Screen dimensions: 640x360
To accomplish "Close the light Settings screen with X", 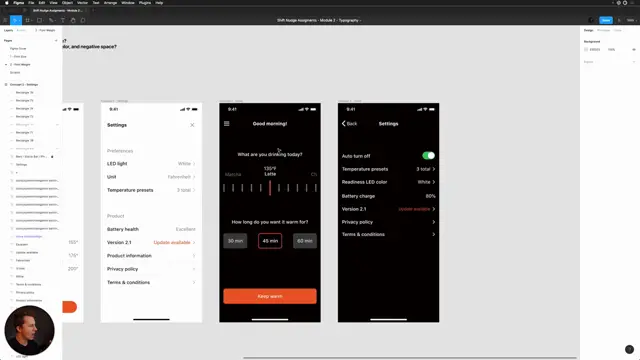I will [192, 125].
